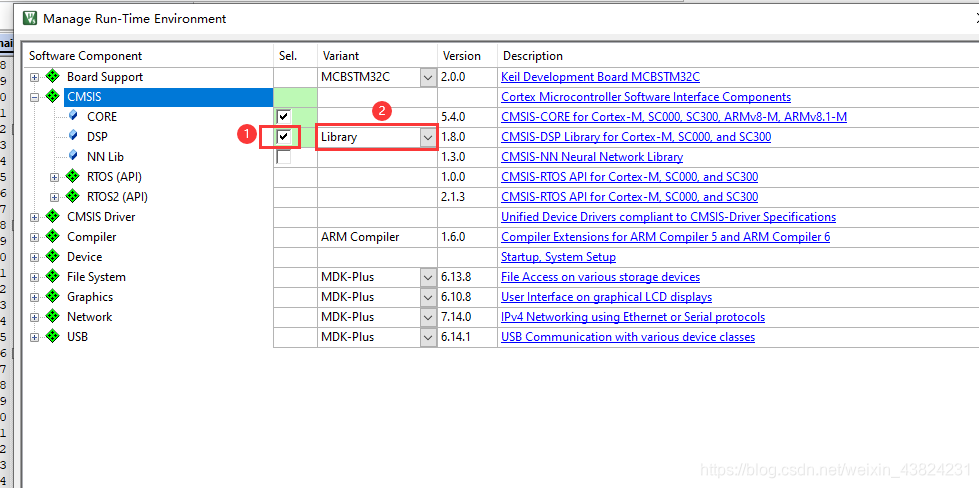979x488 pixels.
Task: Select the CMSIS Driver row label
Action: pos(101,217)
